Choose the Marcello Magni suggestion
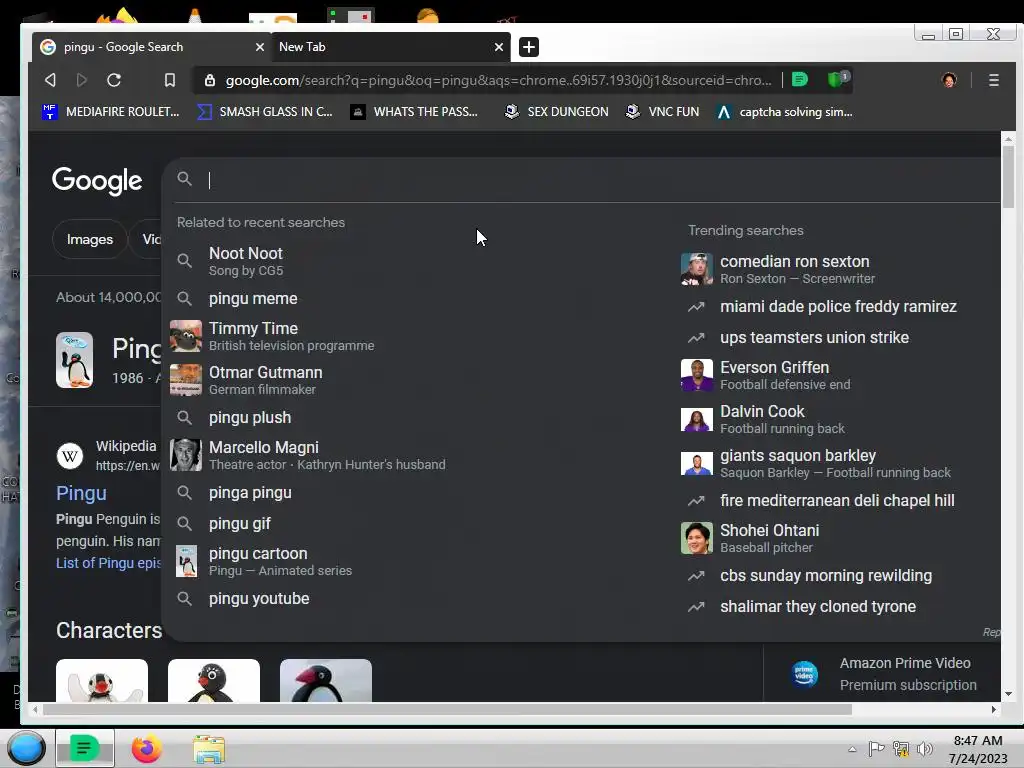The width and height of the screenshot is (1024, 768). 418,455
